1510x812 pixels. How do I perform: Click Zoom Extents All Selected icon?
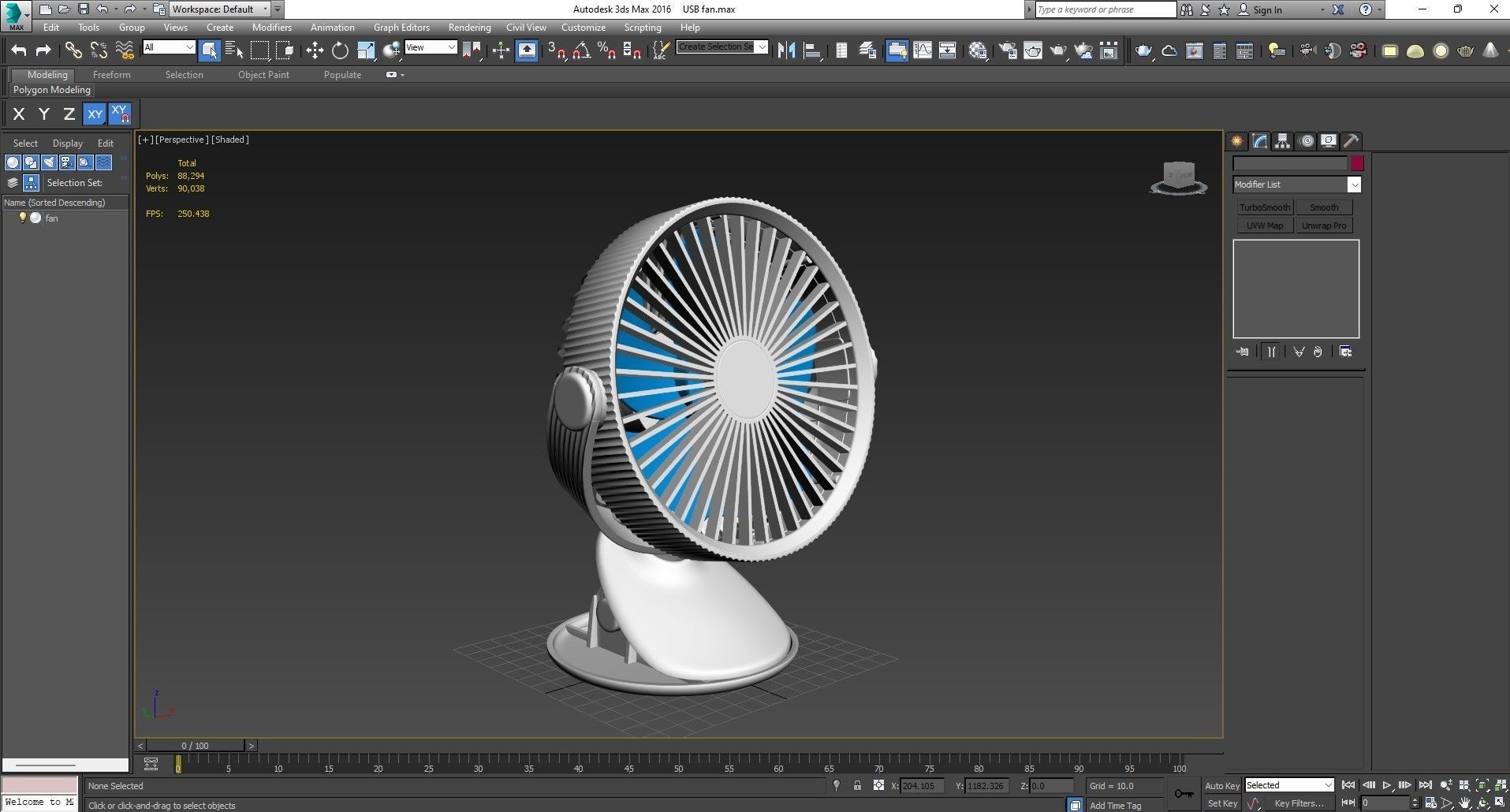(1501, 785)
